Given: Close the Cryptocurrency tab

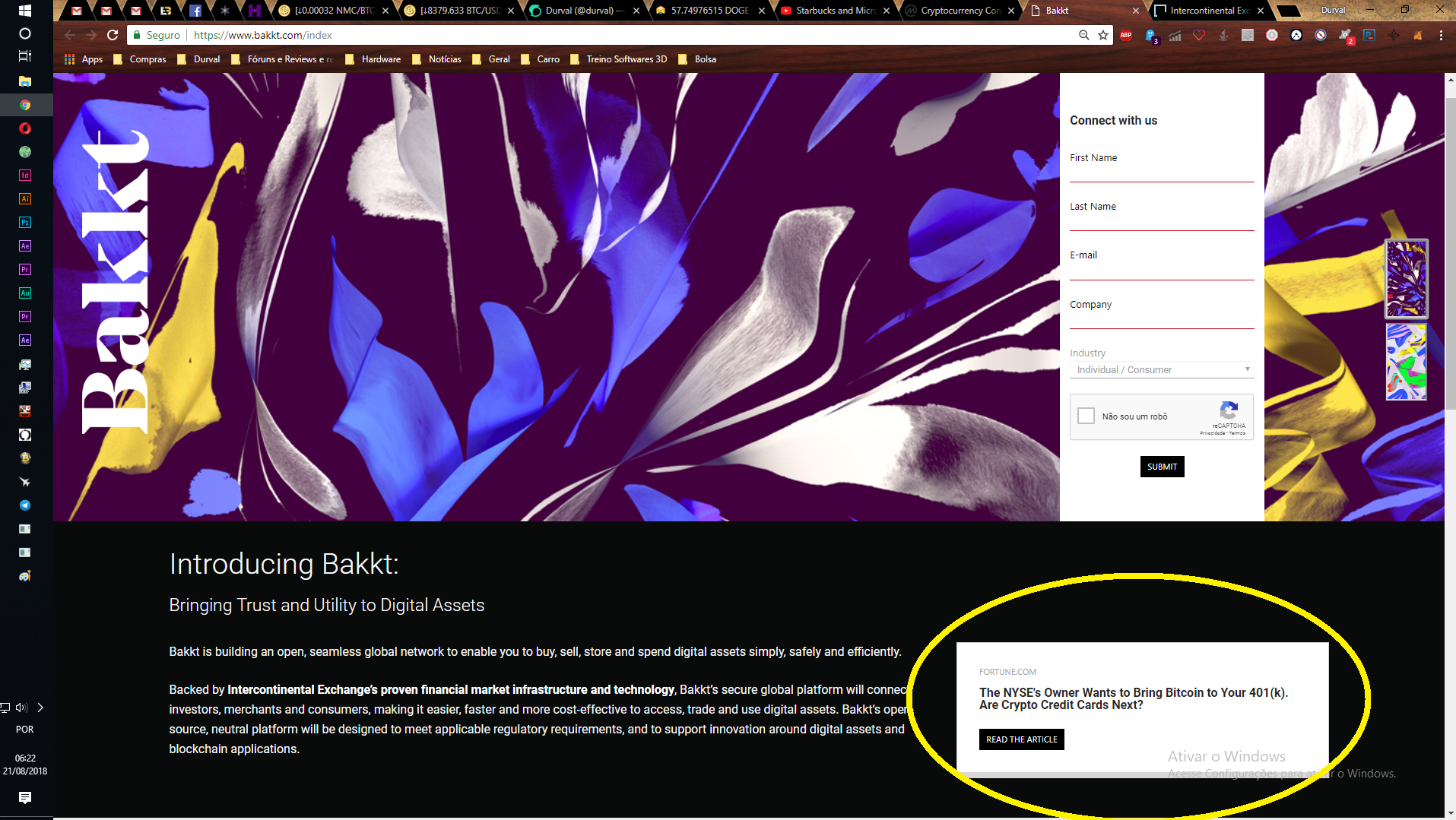Looking at the screenshot, I should (x=1011, y=11).
